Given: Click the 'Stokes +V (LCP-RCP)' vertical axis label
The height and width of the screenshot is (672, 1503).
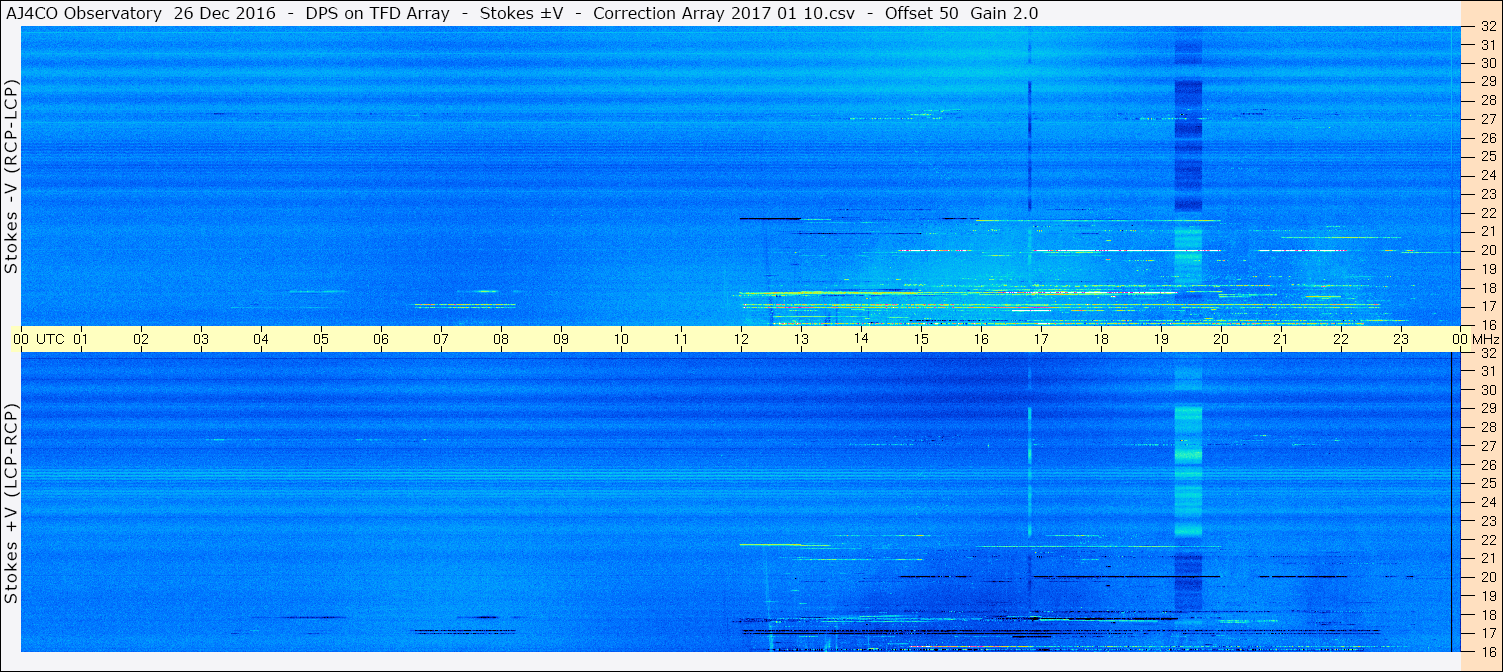Looking at the screenshot, I should click(x=12, y=505).
